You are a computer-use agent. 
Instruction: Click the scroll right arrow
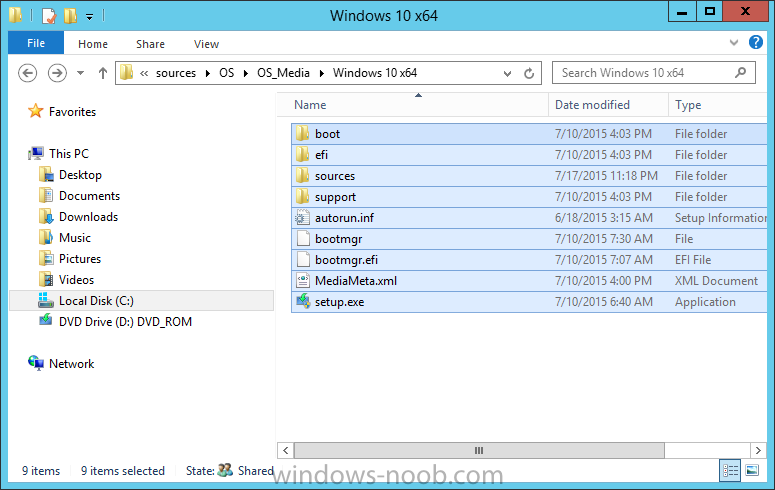758,450
